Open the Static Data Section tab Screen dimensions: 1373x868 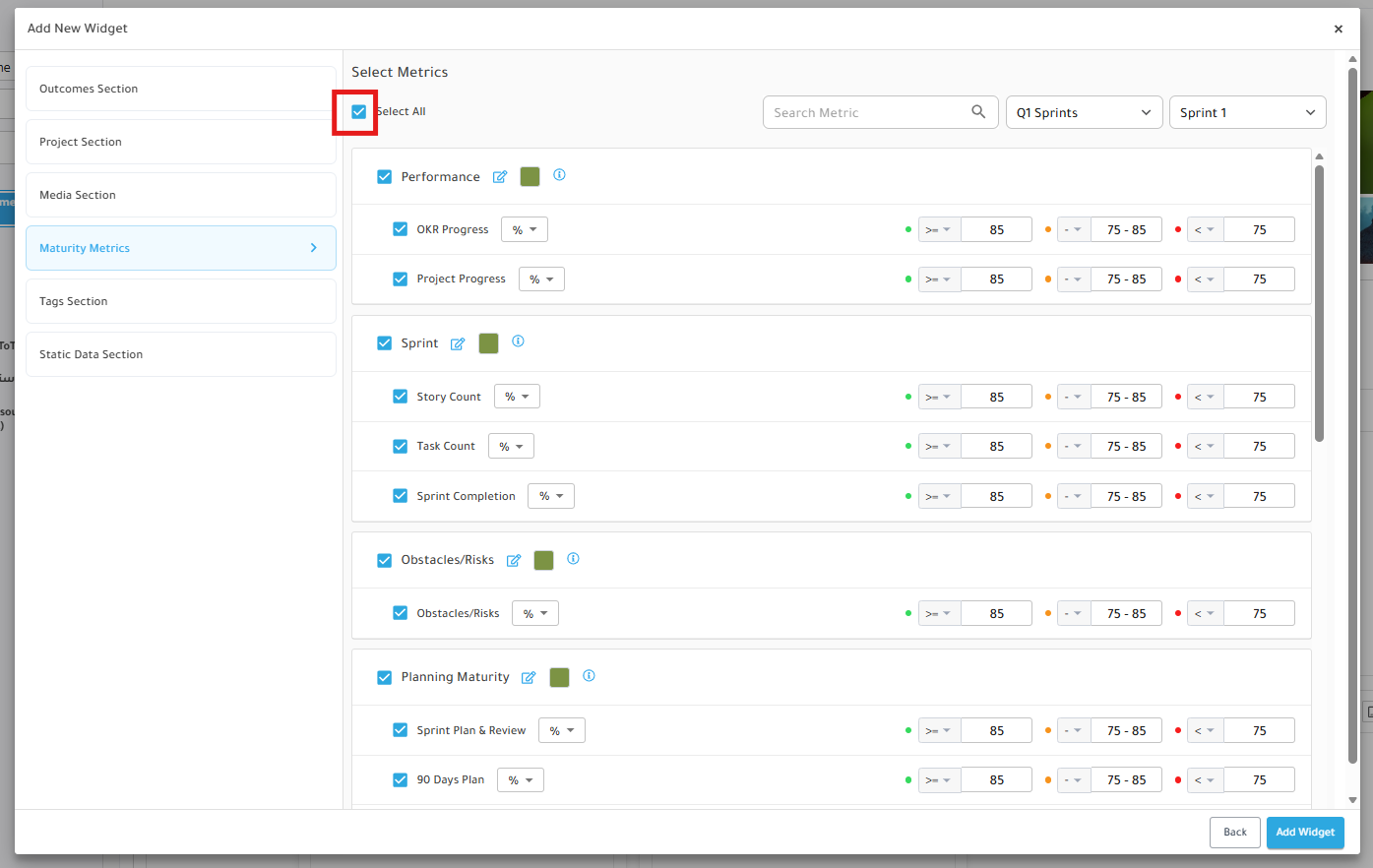tap(181, 354)
